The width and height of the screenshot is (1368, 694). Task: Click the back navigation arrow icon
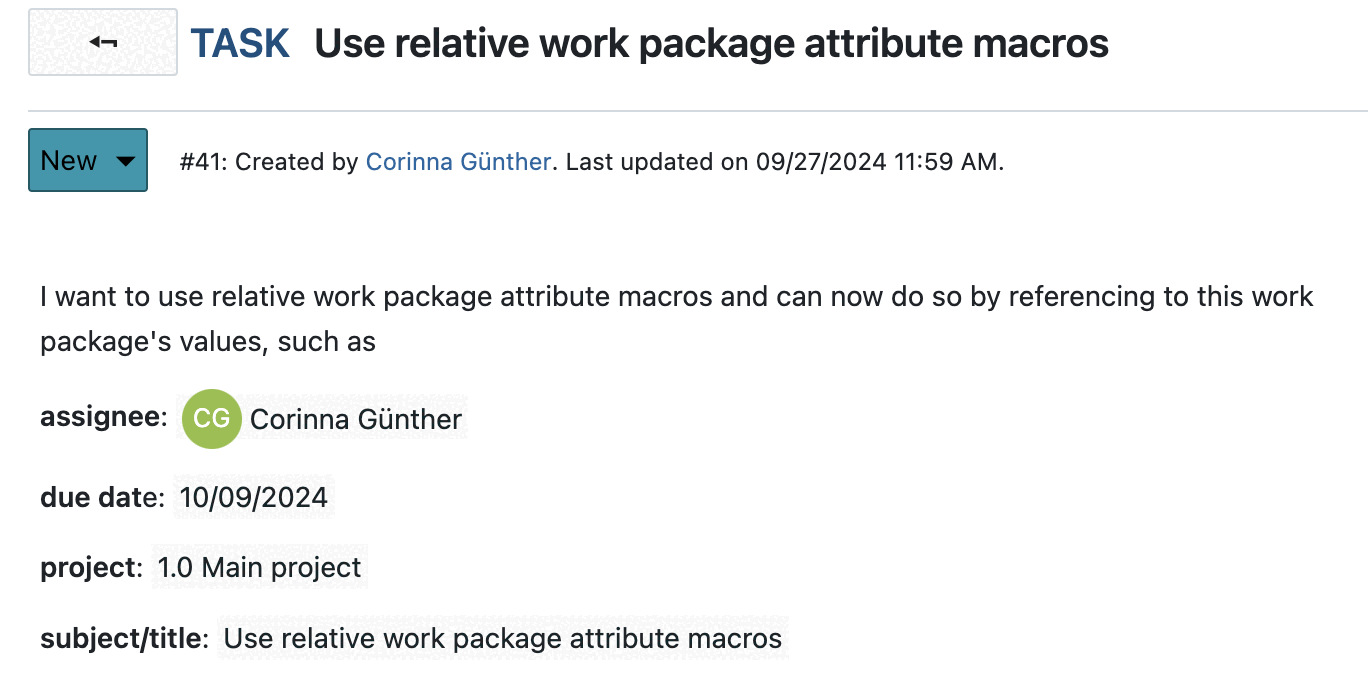[x=101, y=42]
